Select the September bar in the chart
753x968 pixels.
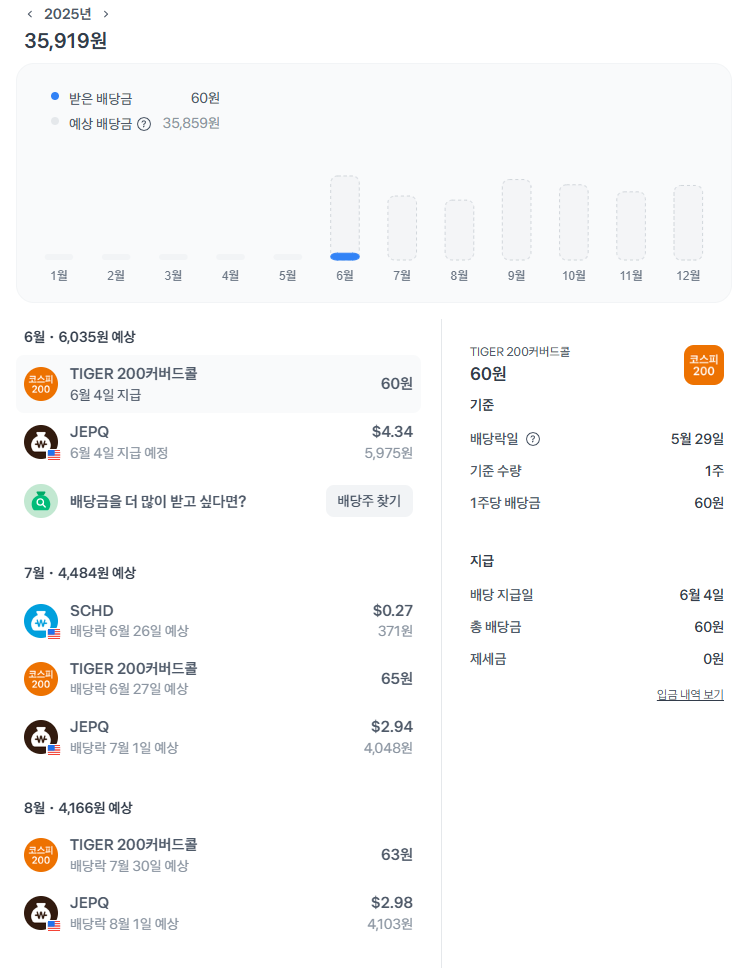[517, 220]
